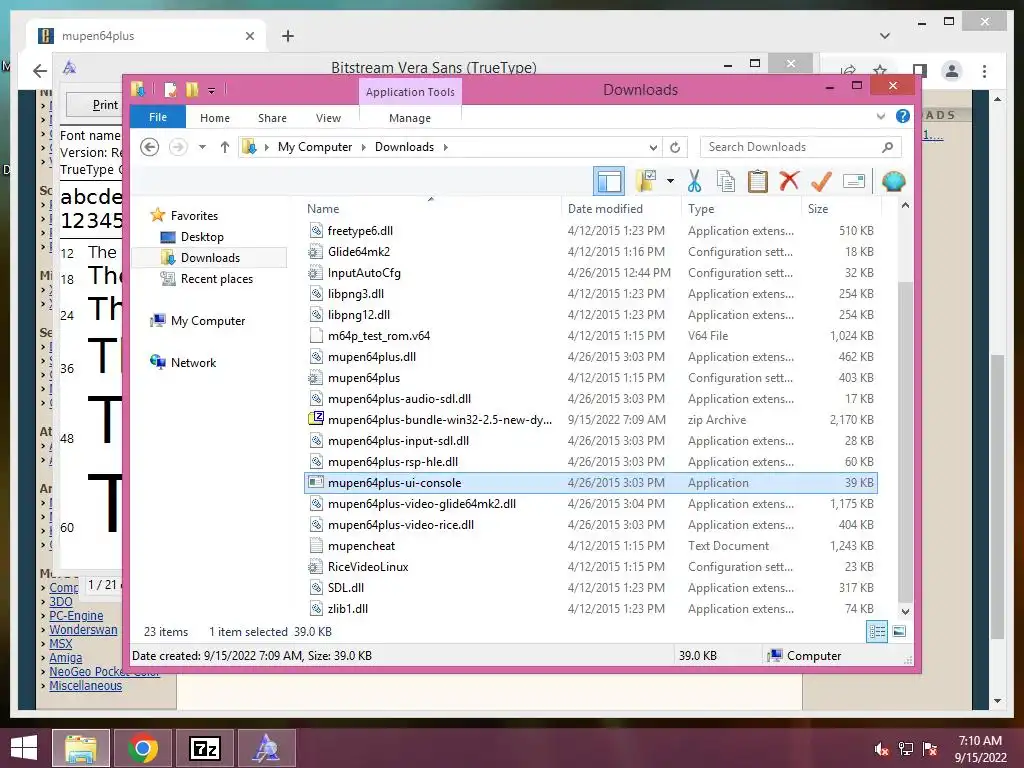Open the address bar history dropdown
The width and height of the screenshot is (1024, 768).
653,147
